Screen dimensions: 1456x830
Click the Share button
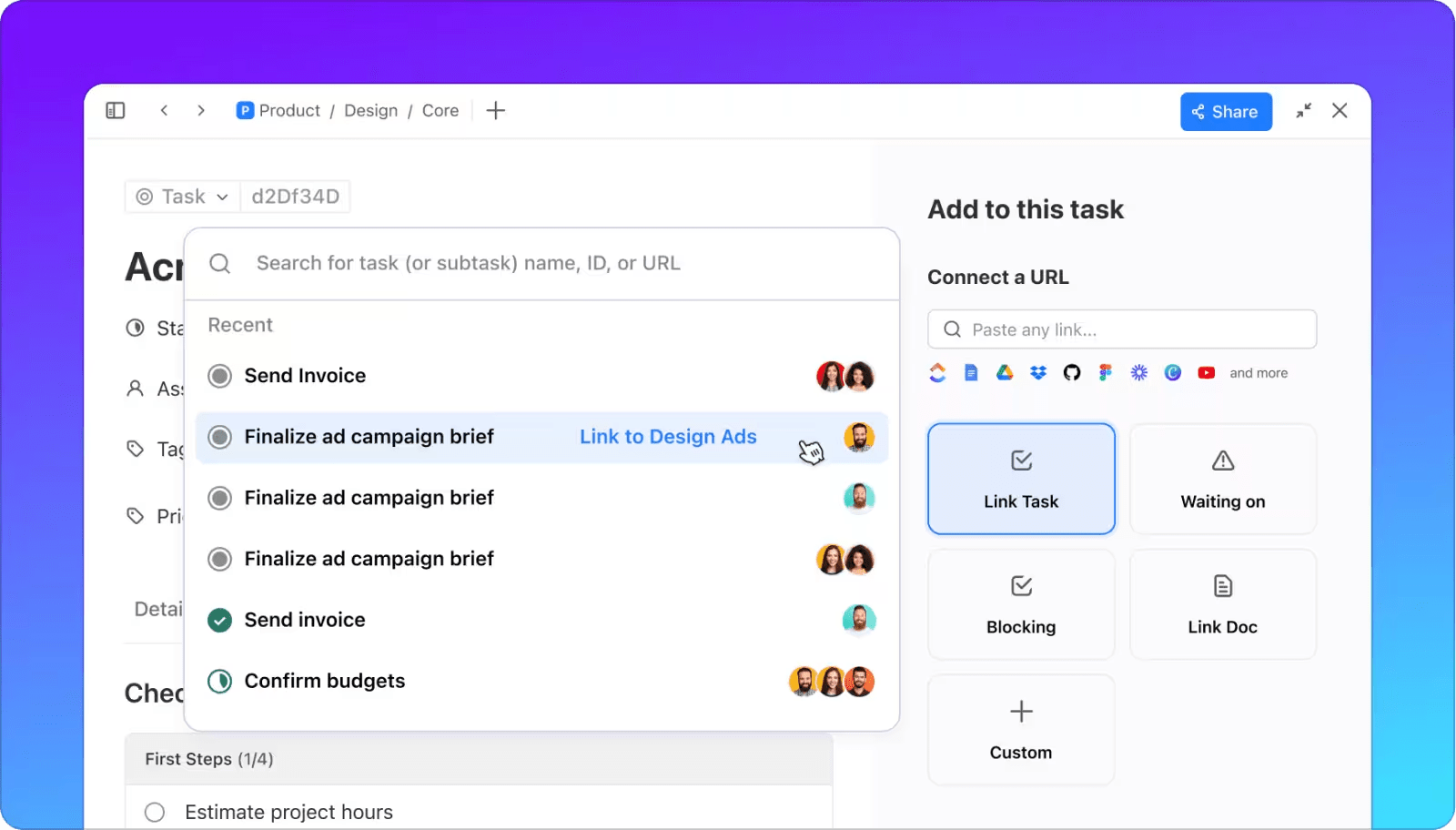click(x=1226, y=111)
